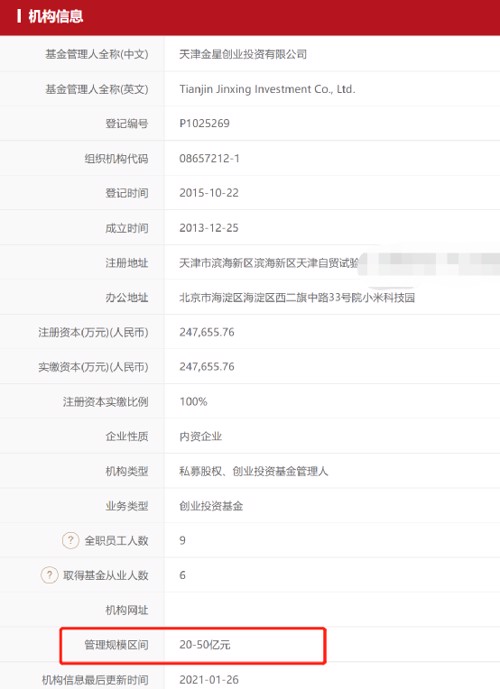Click establishment date 2013-12-25
This screenshot has height=689, width=500.
209,228
